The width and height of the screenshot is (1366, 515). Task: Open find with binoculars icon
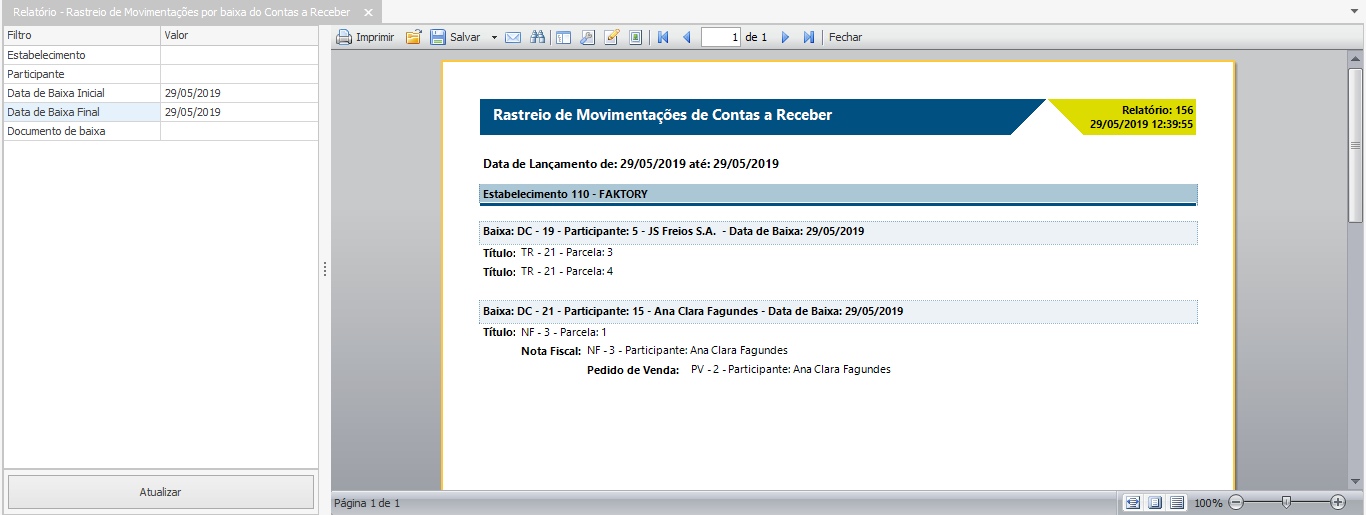(x=537, y=37)
